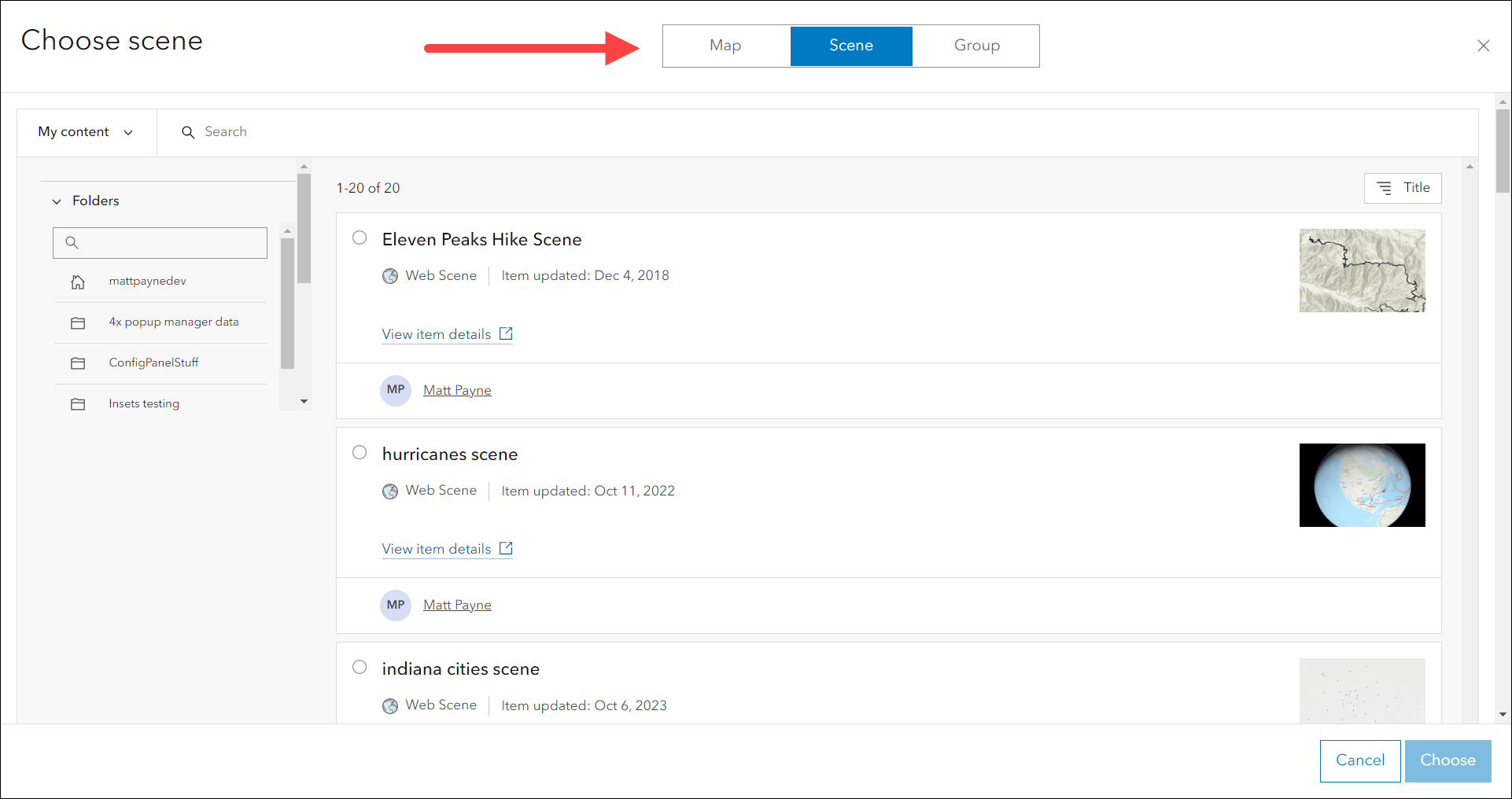Click external link icon for Eleven Peaks details
Image resolution: width=1512 pixels, height=799 pixels.
click(506, 333)
